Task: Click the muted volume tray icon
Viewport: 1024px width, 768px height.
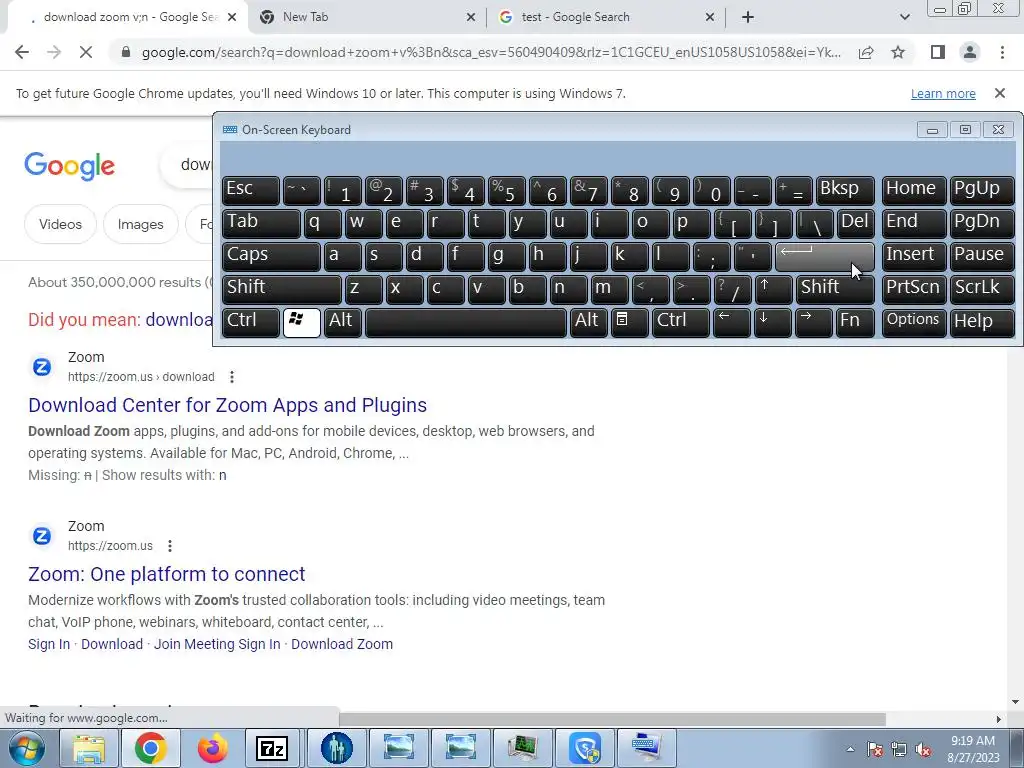Action: click(923, 750)
